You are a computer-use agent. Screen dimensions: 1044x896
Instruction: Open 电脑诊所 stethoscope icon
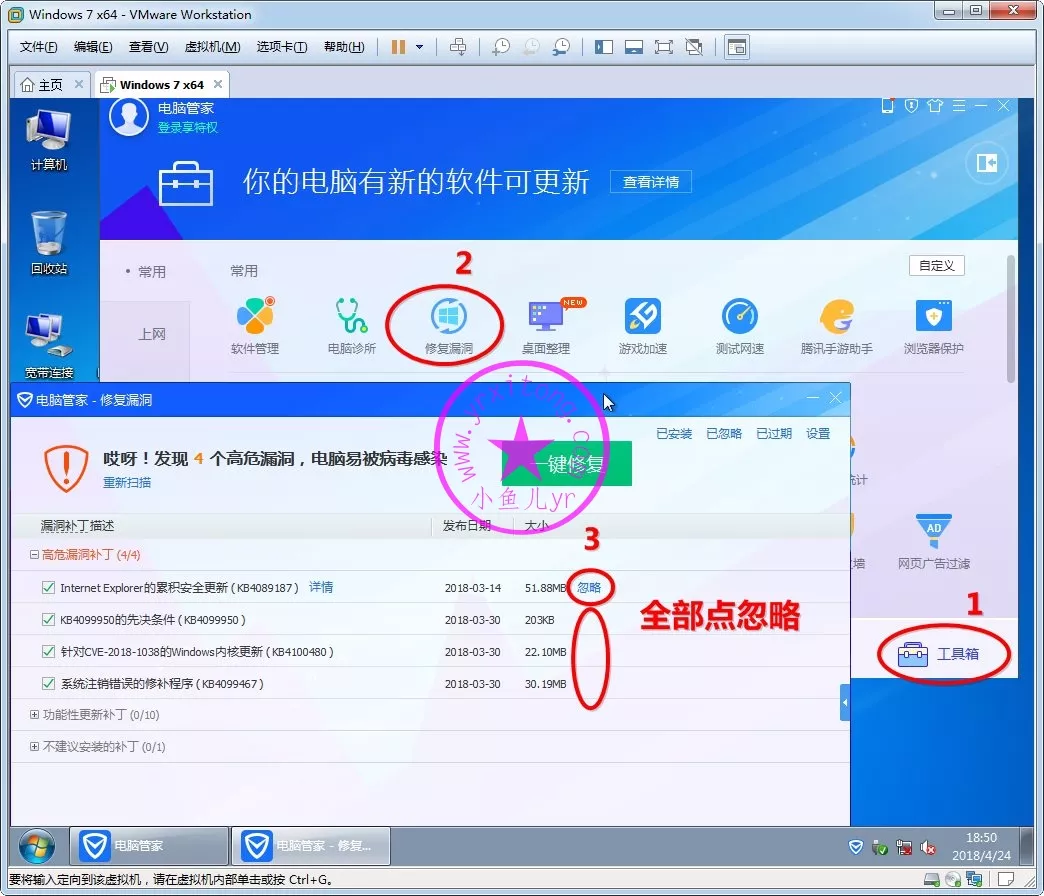pos(352,319)
